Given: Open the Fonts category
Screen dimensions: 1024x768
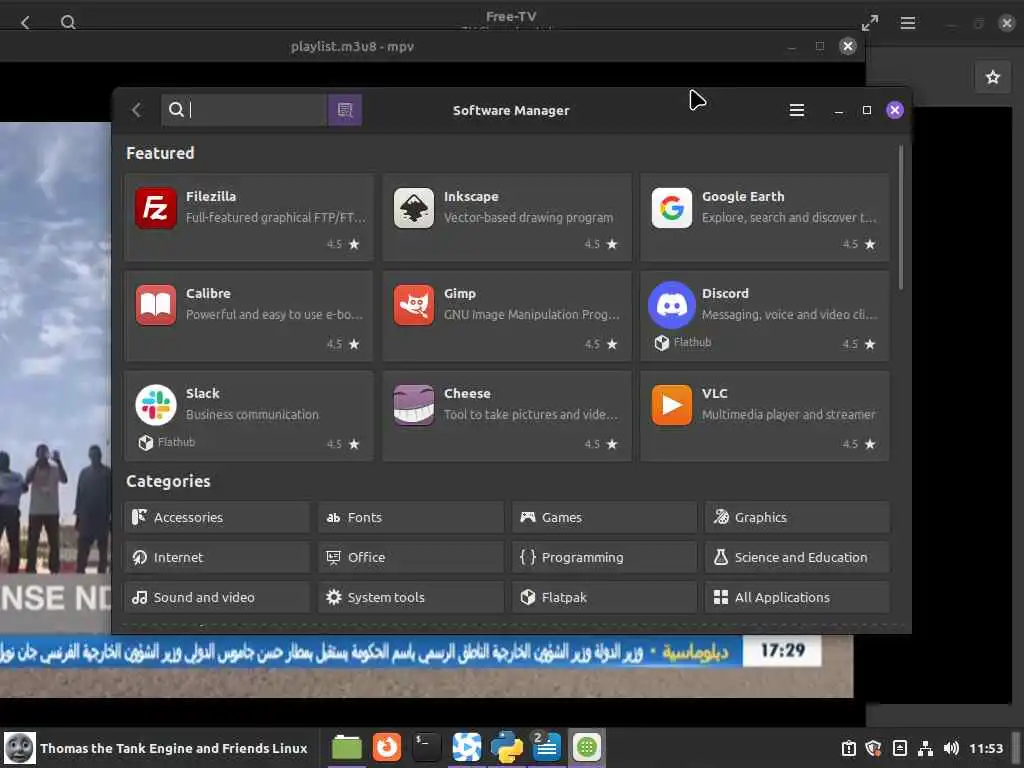Looking at the screenshot, I should coord(411,517).
